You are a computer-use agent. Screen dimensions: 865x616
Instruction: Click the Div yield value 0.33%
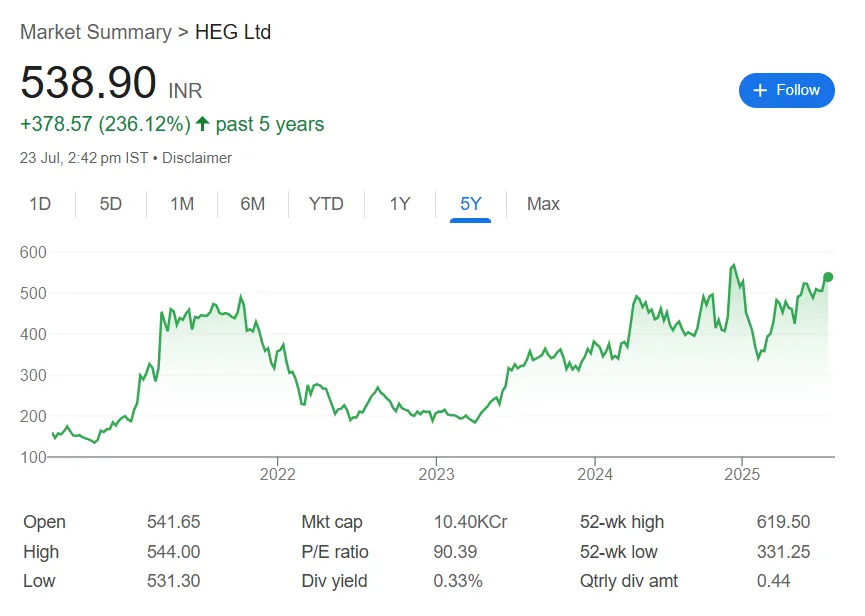click(x=458, y=581)
